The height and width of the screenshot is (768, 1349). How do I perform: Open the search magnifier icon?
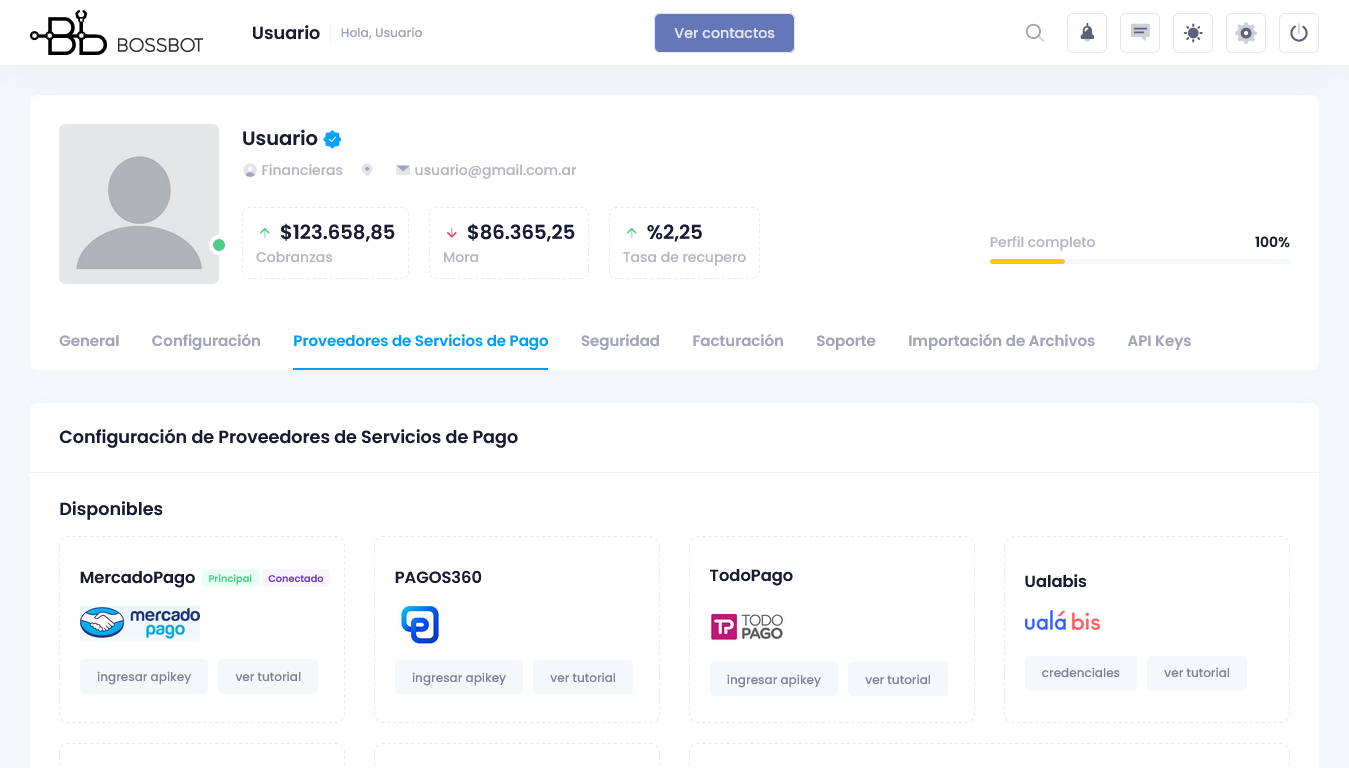click(x=1035, y=33)
